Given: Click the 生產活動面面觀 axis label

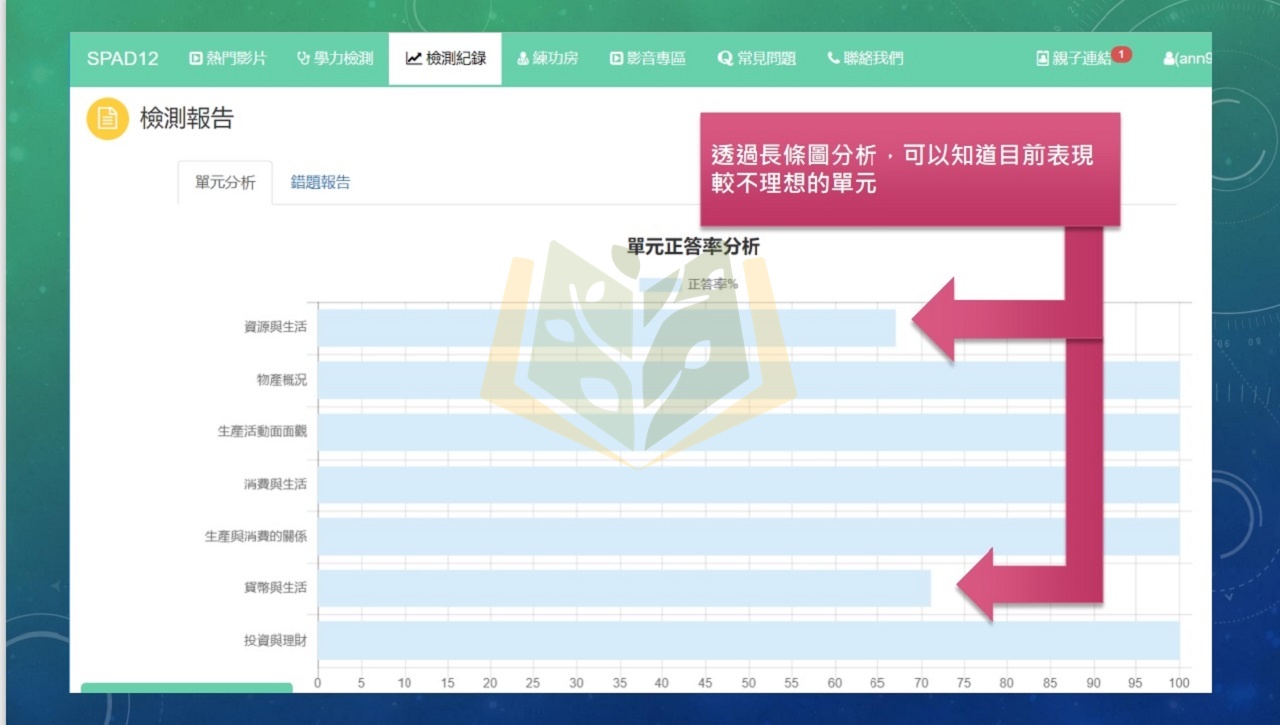Looking at the screenshot, I should coord(262,432).
